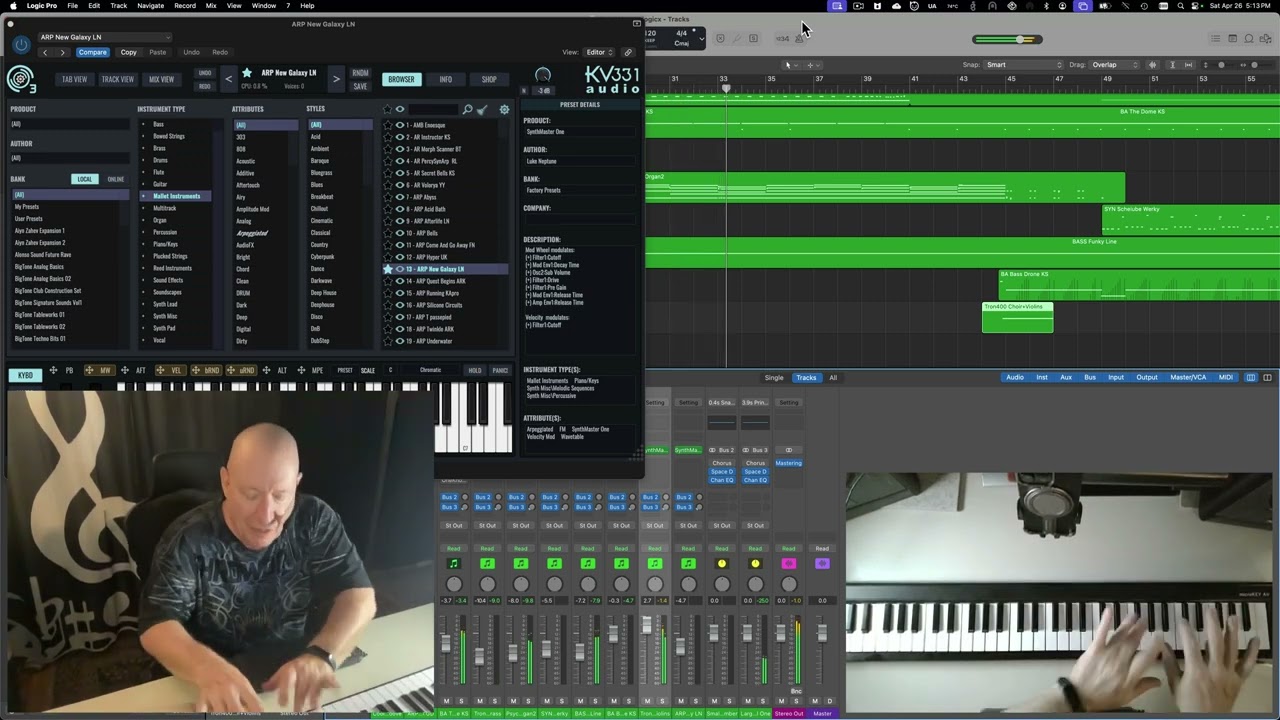Select previous preset arrow left of preset name
1280x720 pixels.
point(228,78)
